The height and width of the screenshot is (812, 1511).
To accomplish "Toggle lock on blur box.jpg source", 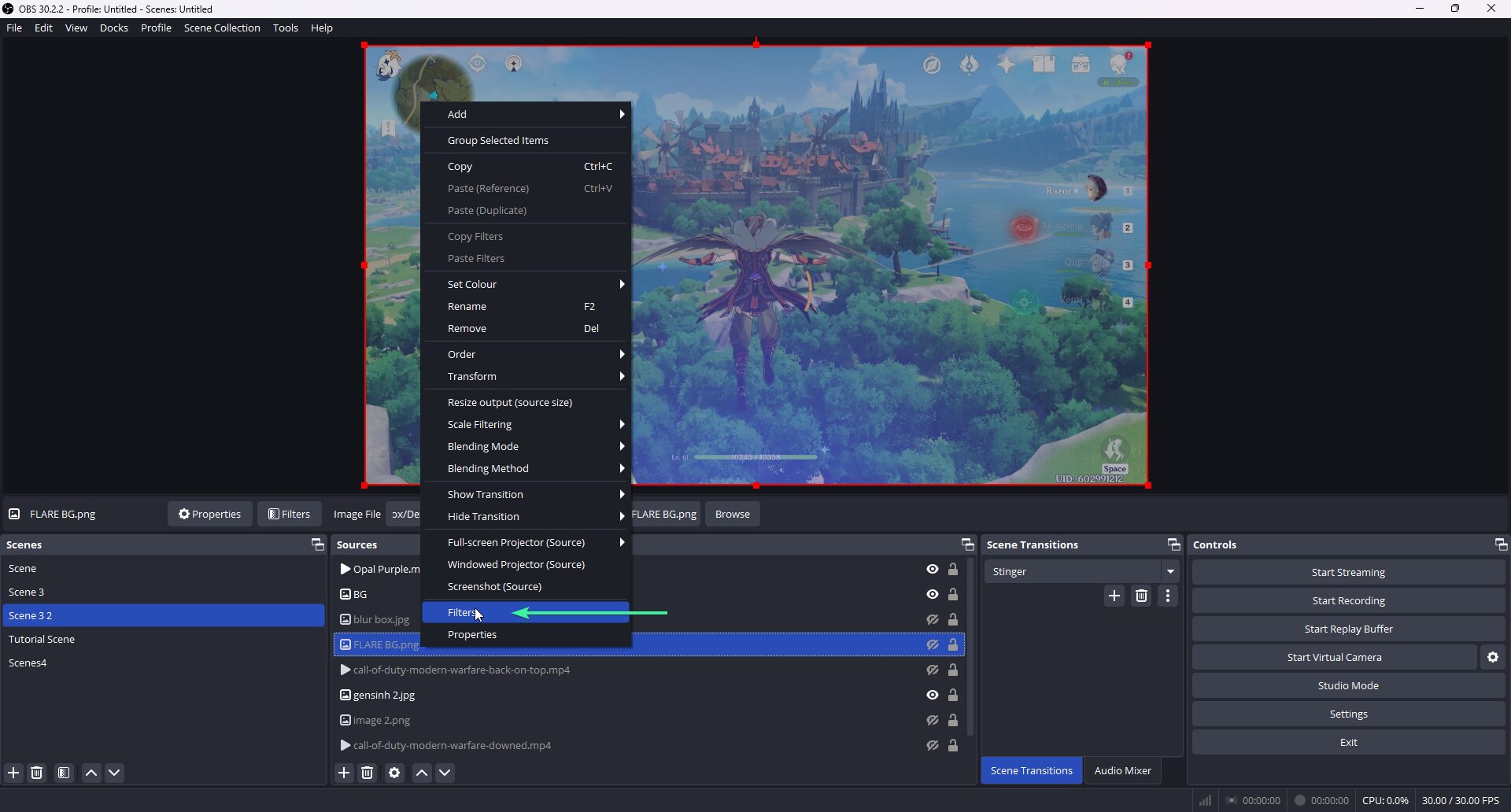I will tap(953, 619).
